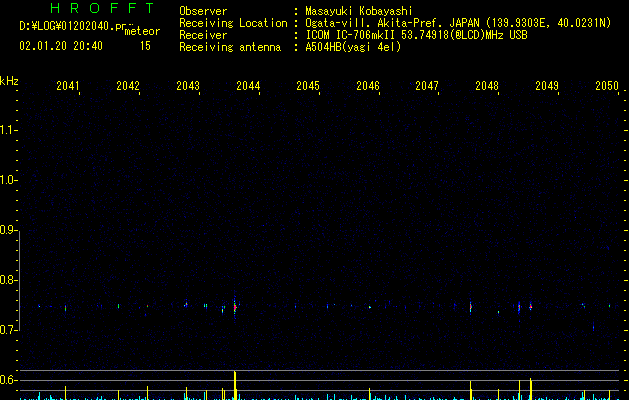Click the 2041 time axis marker

(68, 86)
